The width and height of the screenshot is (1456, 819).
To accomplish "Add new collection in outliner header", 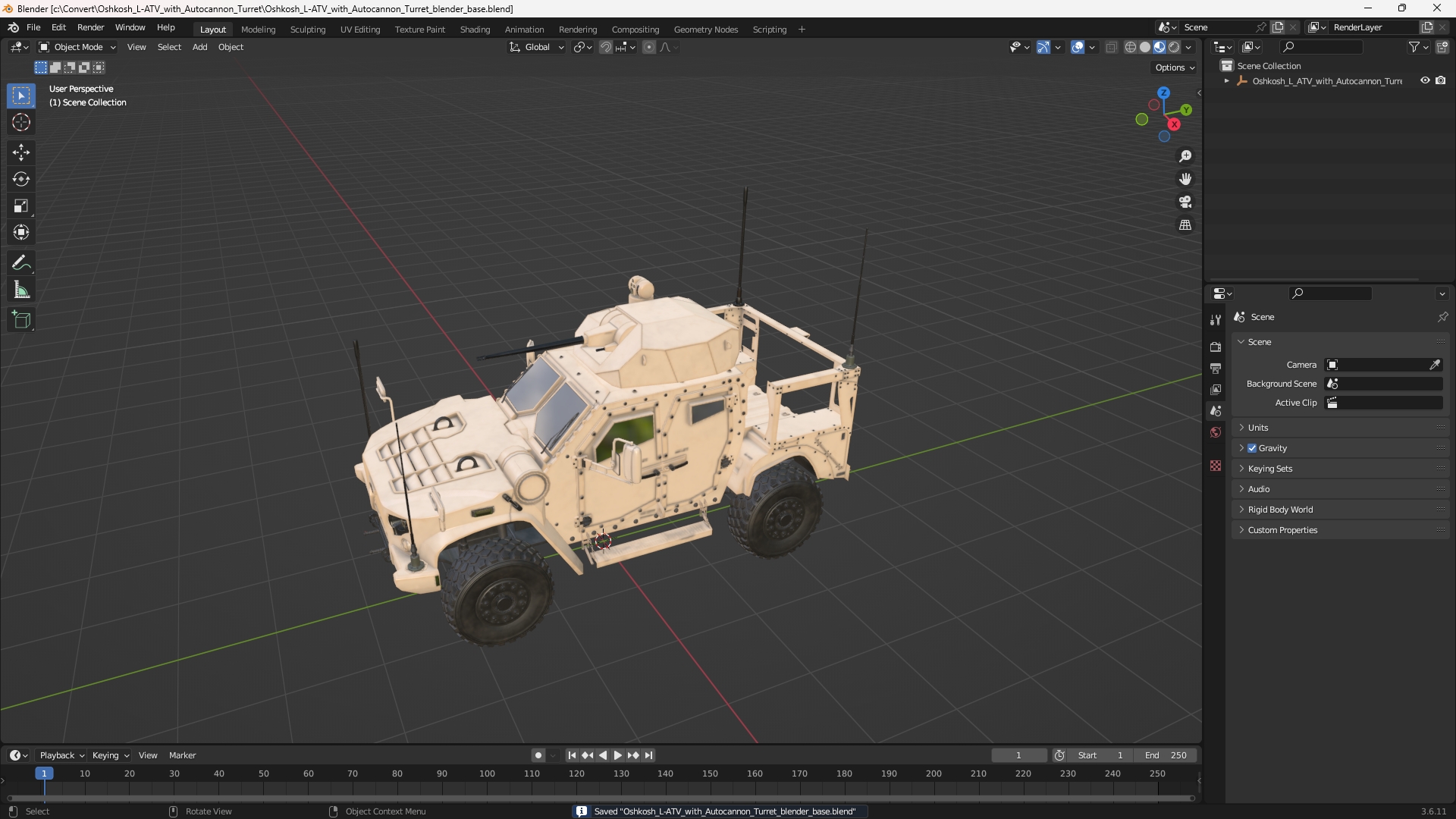I will click(1442, 47).
